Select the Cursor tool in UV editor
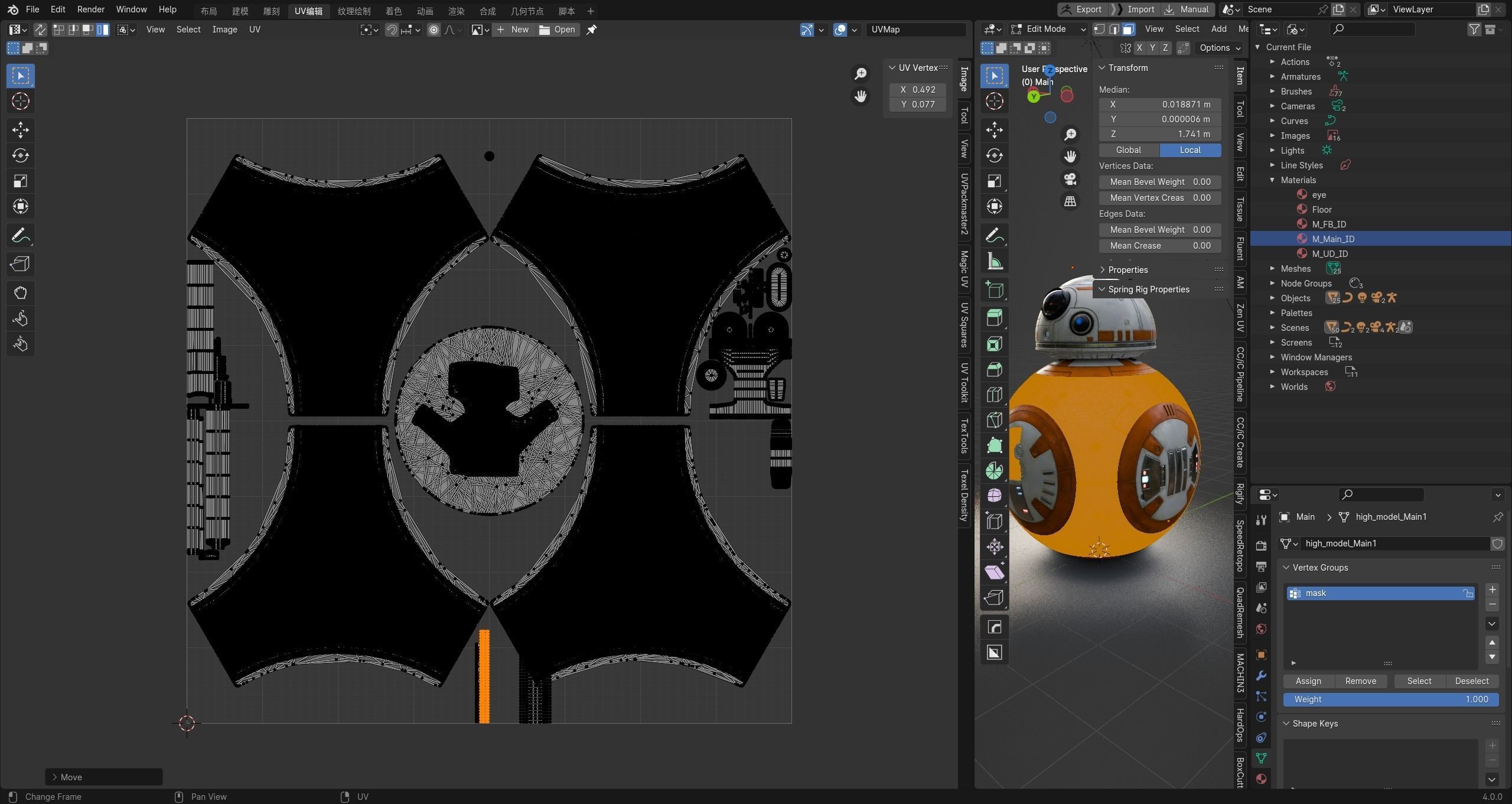1512x804 pixels. click(x=21, y=101)
